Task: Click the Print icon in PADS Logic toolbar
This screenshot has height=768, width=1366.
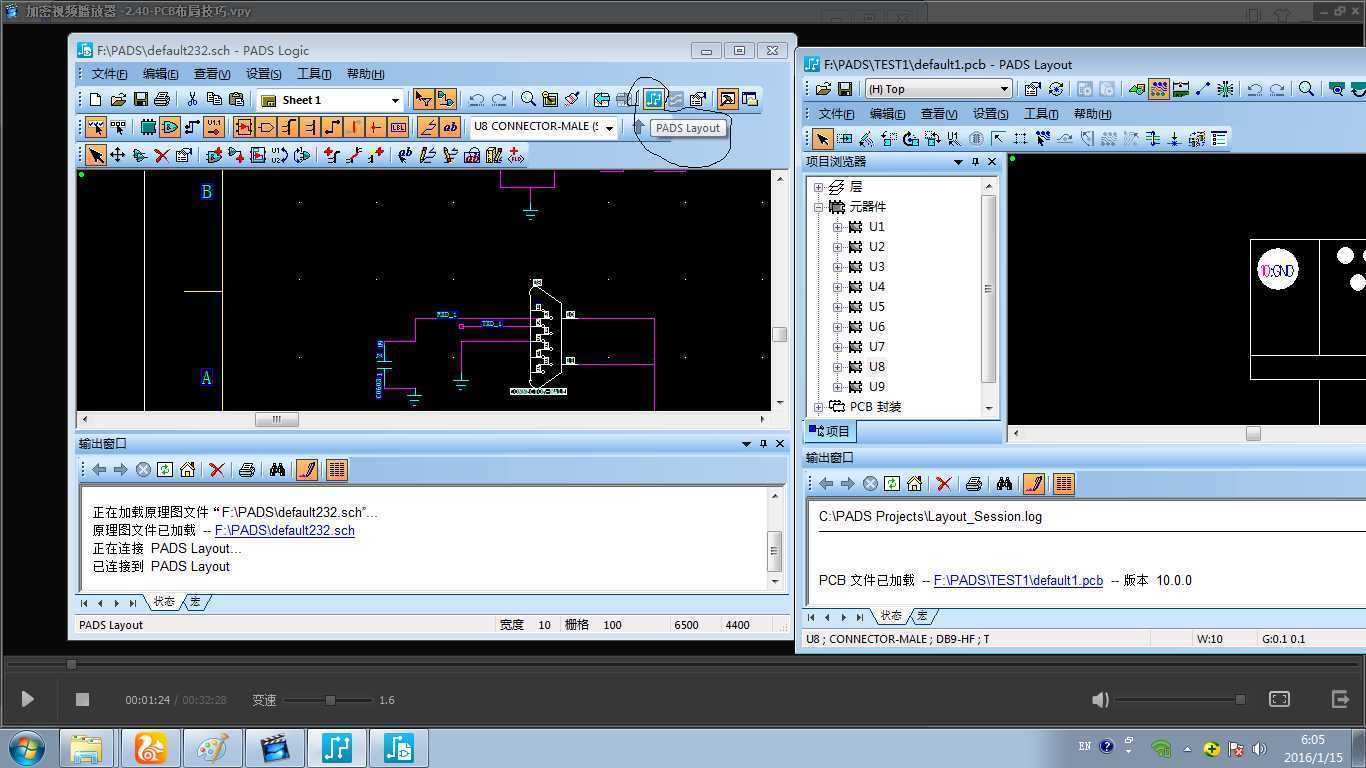Action: click(162, 99)
